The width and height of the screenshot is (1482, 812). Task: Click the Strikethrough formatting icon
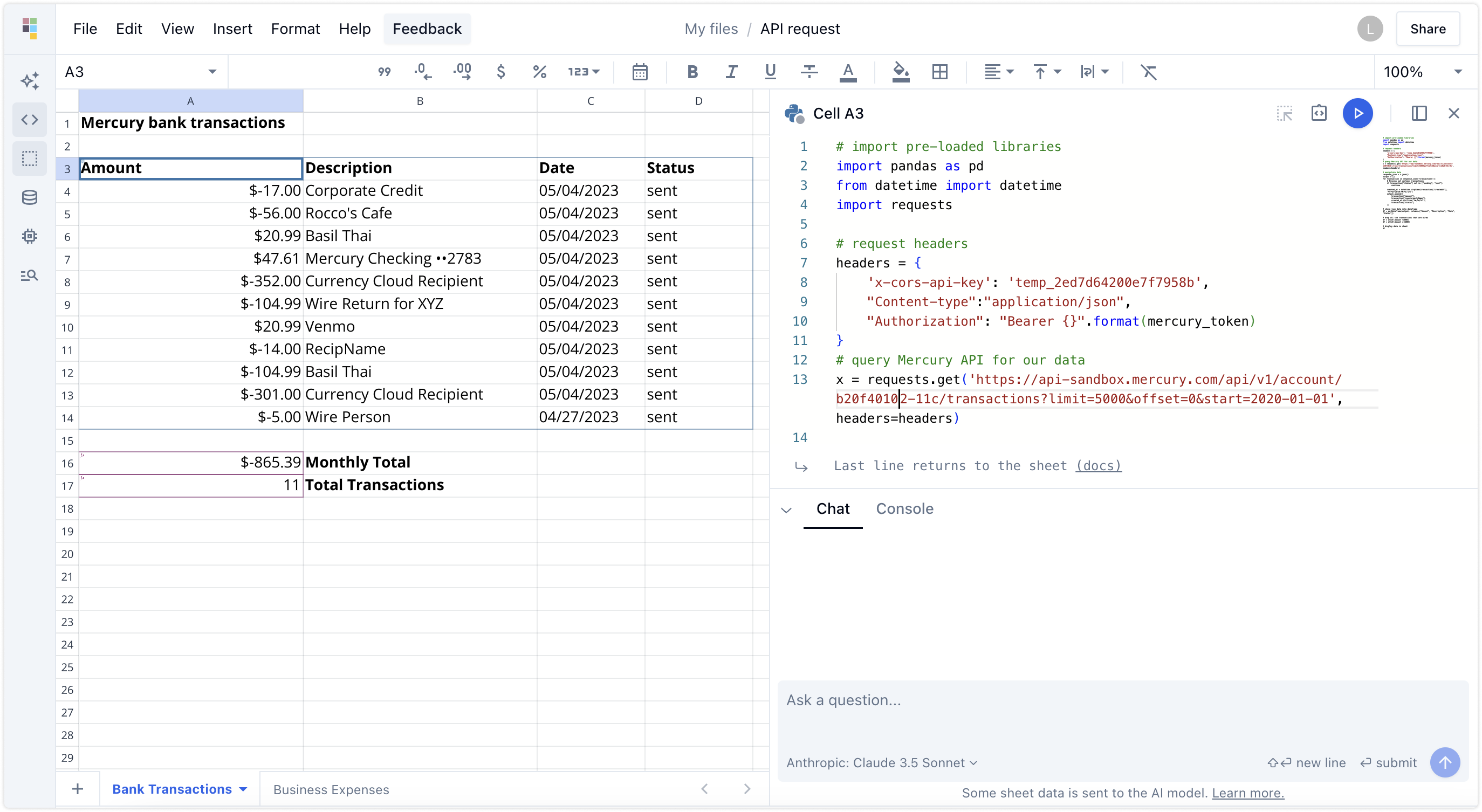808,71
